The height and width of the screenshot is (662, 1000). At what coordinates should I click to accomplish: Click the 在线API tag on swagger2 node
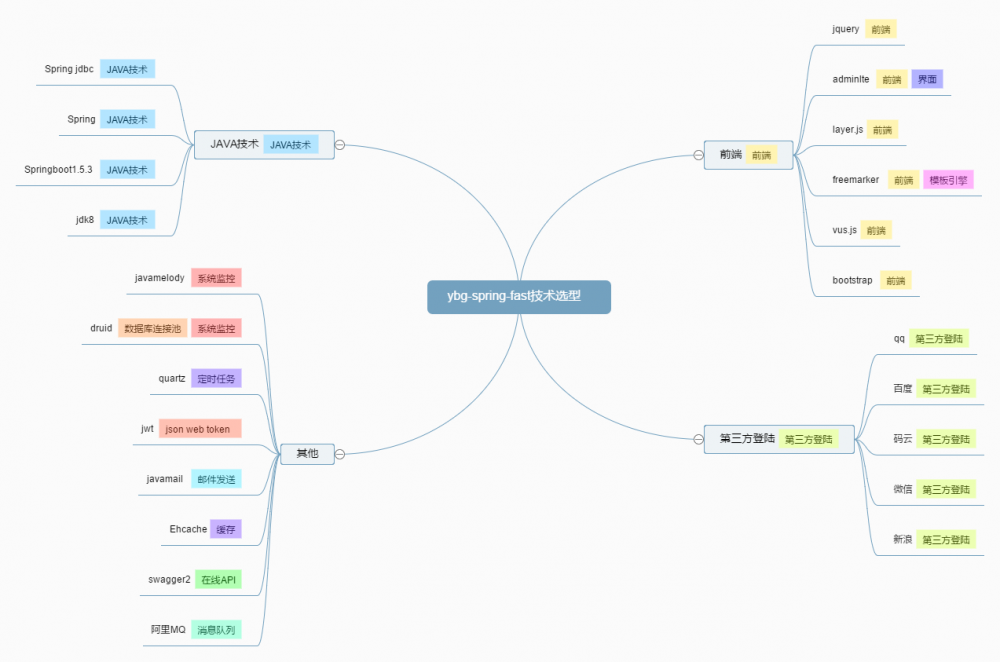coord(219,579)
